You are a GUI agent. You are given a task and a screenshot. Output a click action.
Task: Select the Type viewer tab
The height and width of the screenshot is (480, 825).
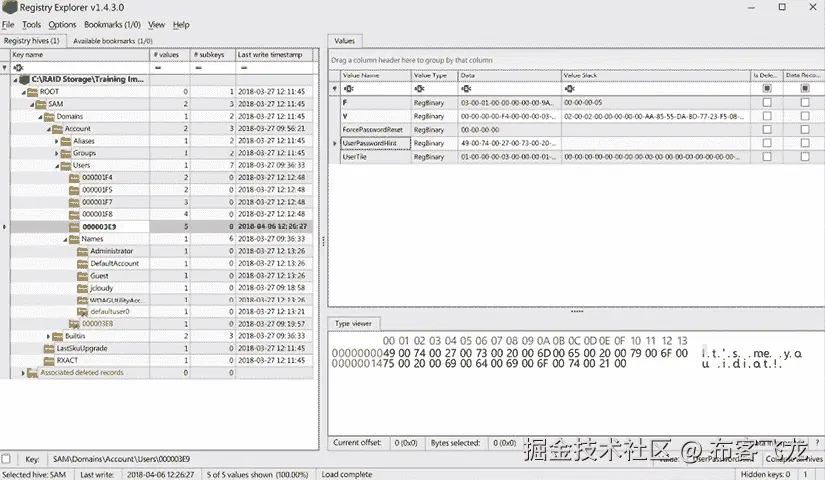click(x=353, y=324)
